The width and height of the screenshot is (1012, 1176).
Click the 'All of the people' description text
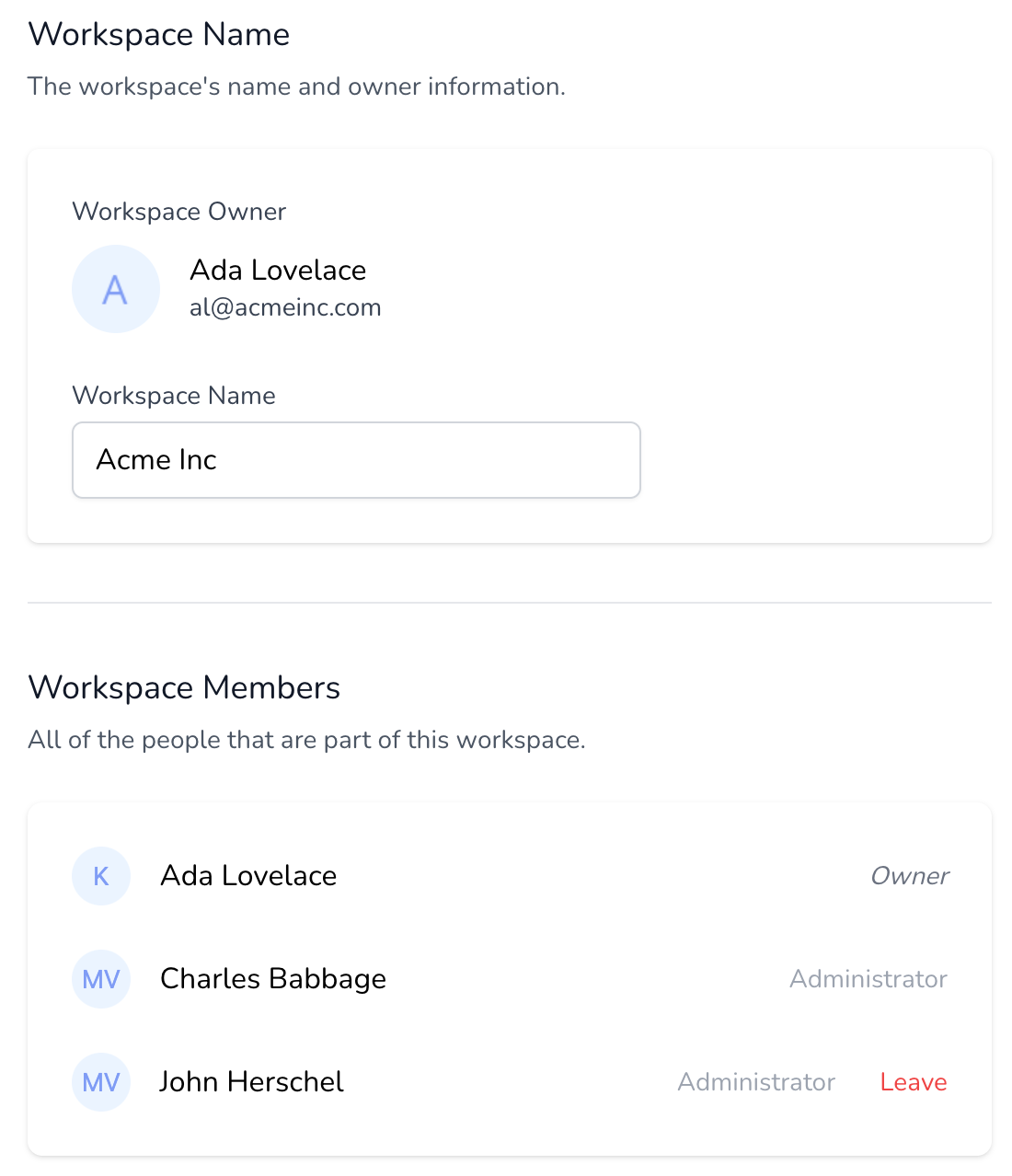(306, 740)
